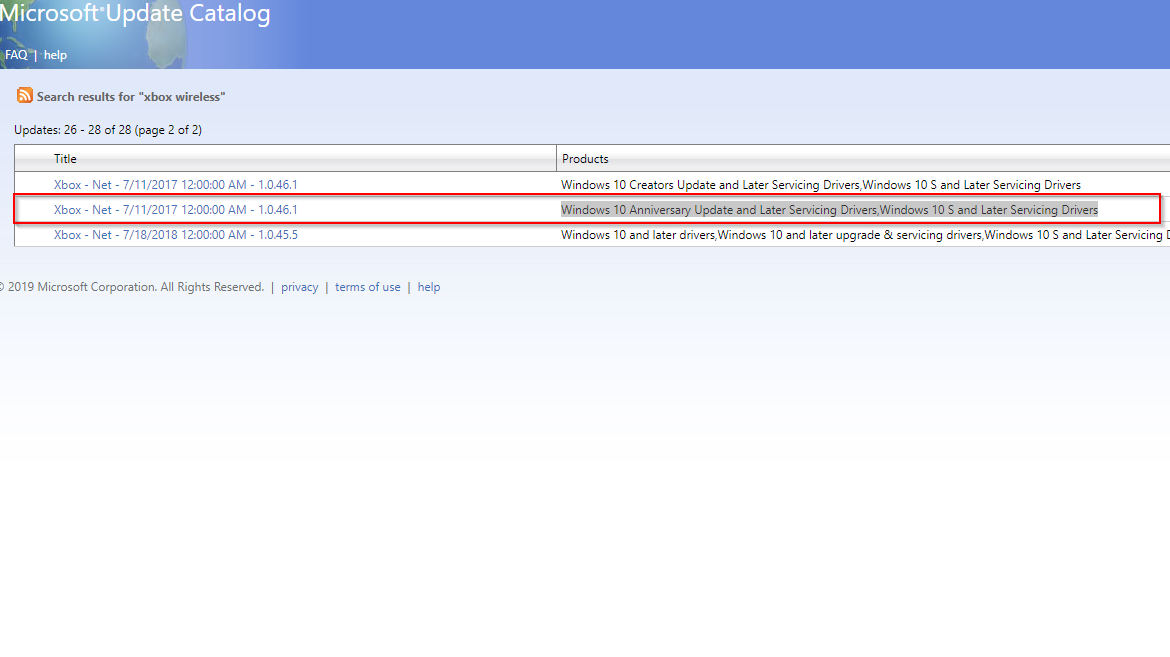The height and width of the screenshot is (657, 1170).
Task: Click the 'Windows 10 and later drivers' products cell
Action: click(x=866, y=234)
